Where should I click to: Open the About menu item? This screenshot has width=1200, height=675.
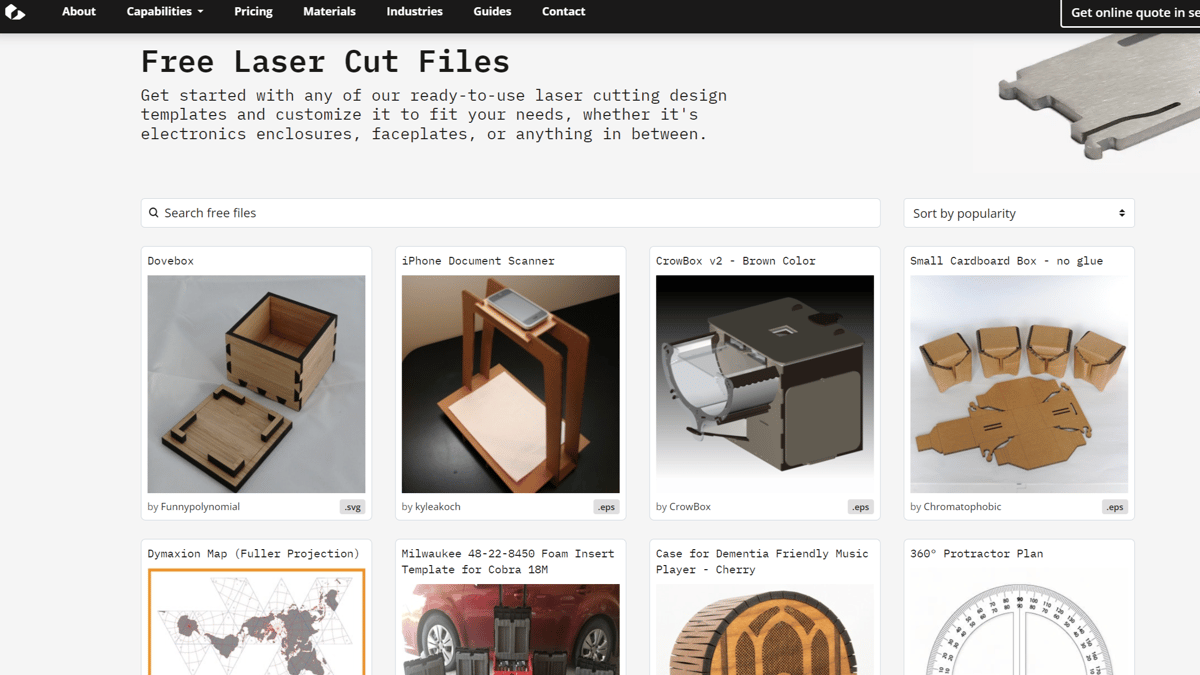79,12
